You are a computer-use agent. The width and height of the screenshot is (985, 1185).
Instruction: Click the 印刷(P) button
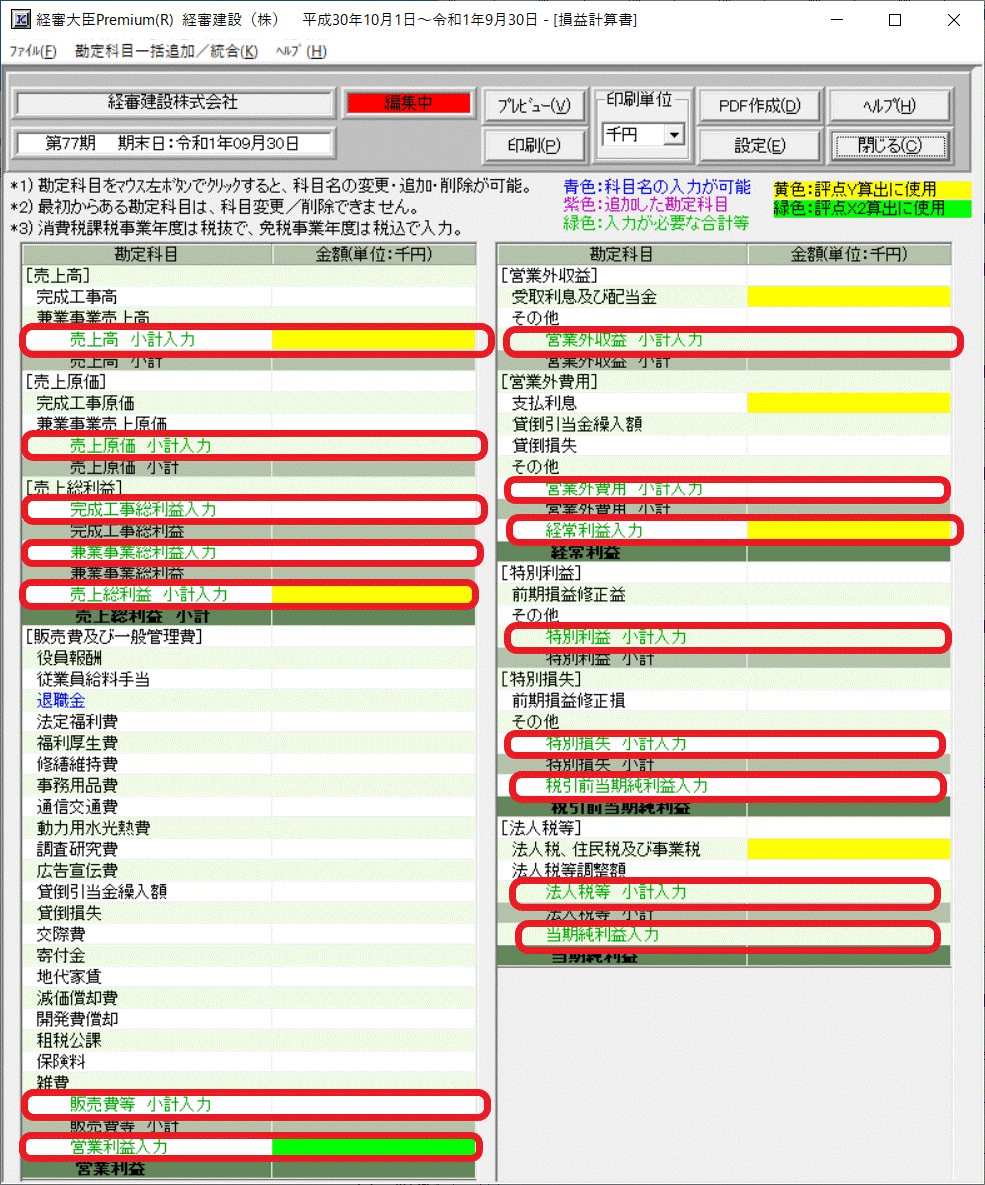pos(534,145)
